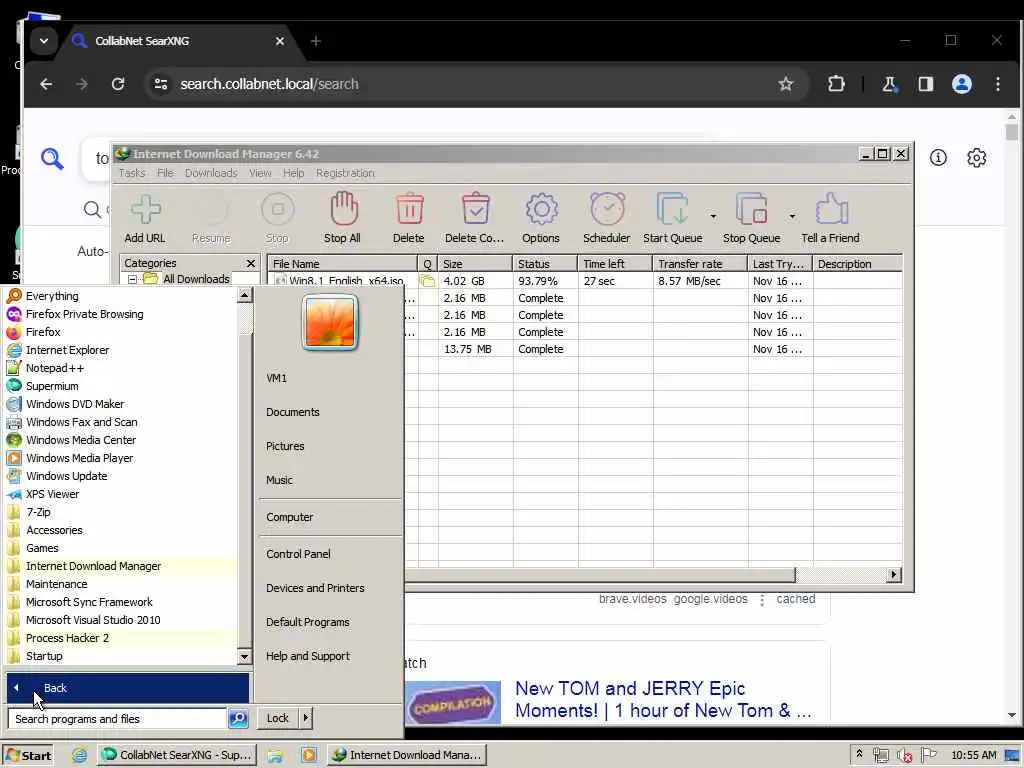Open the Scheduler clock icon

tap(607, 209)
